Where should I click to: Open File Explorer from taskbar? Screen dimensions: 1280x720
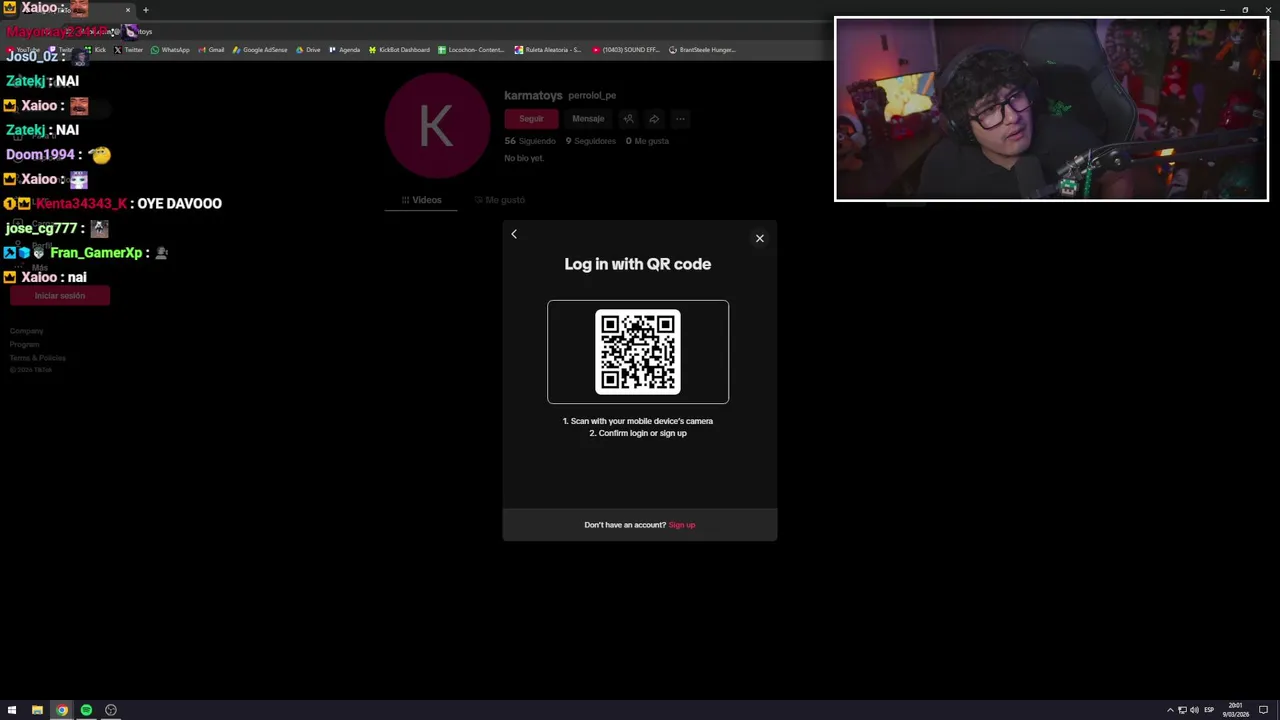click(37, 710)
